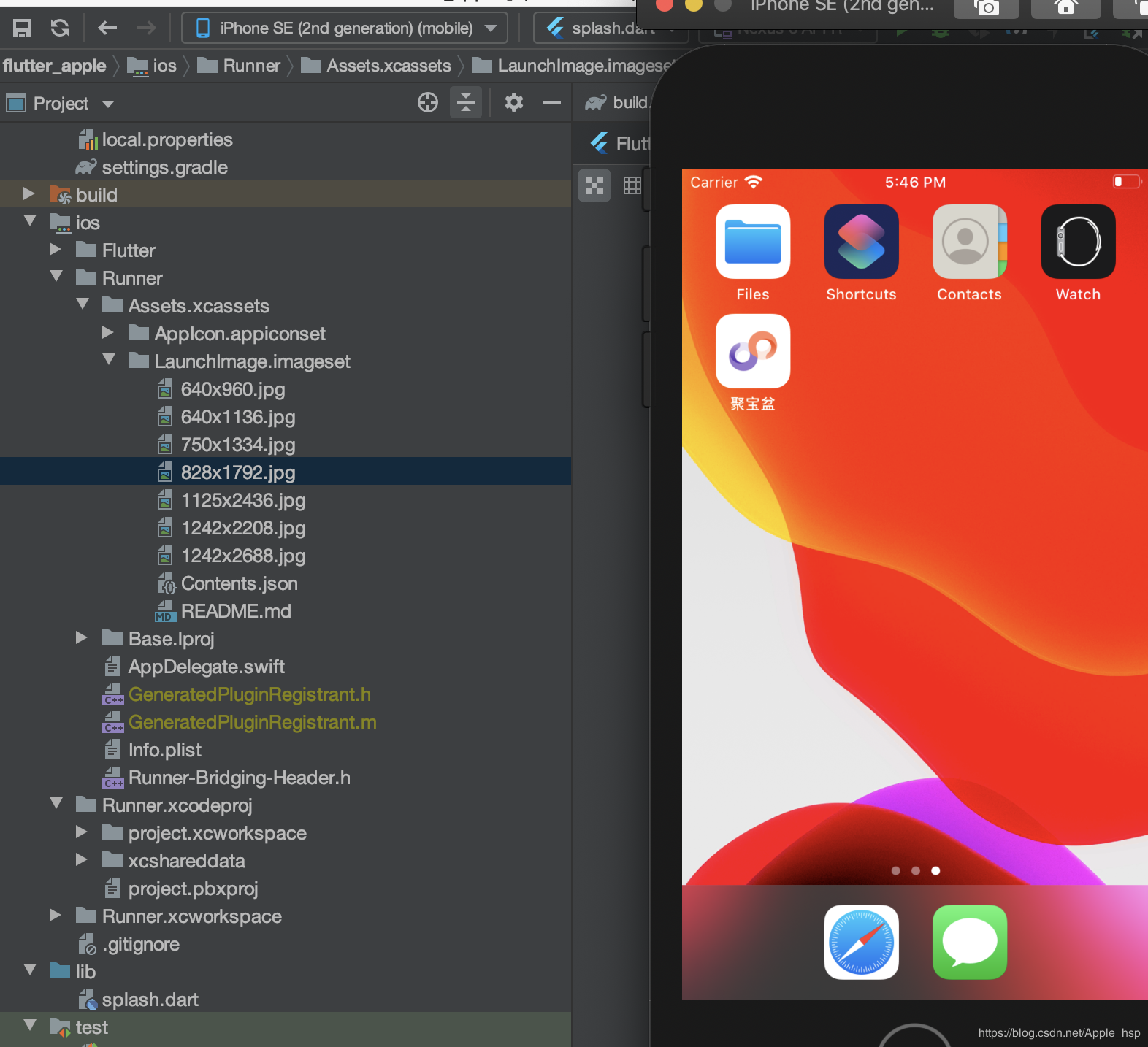This screenshot has width=1148, height=1047.
Task: Collapse the Runner.xcodeproj folder
Action: pos(56,803)
